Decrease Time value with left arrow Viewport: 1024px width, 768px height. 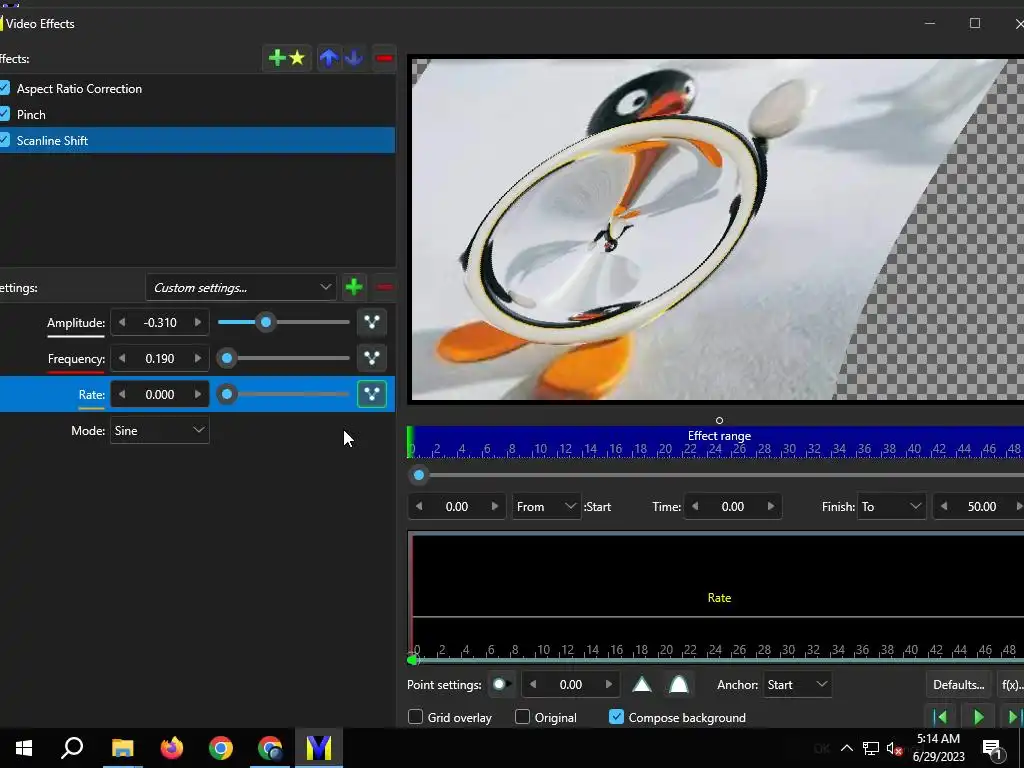click(695, 506)
